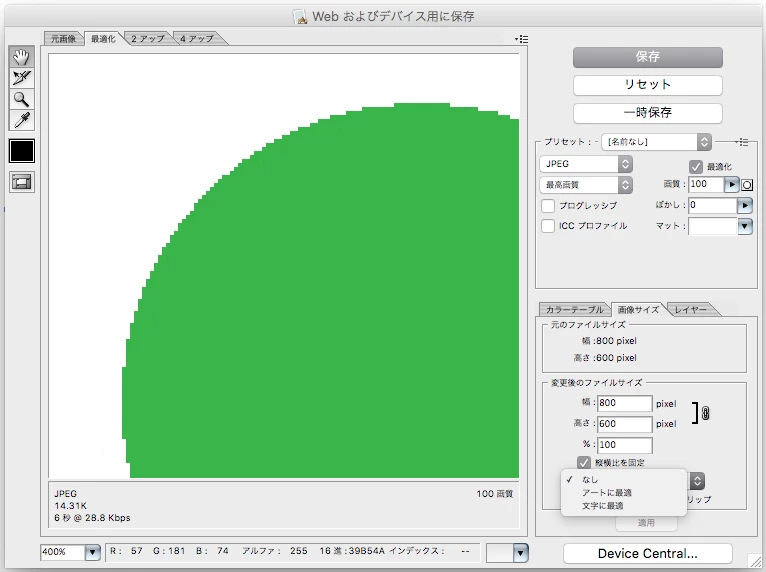Open the JPEG format dropdown
The height and width of the screenshot is (572, 766).
[x=586, y=164]
